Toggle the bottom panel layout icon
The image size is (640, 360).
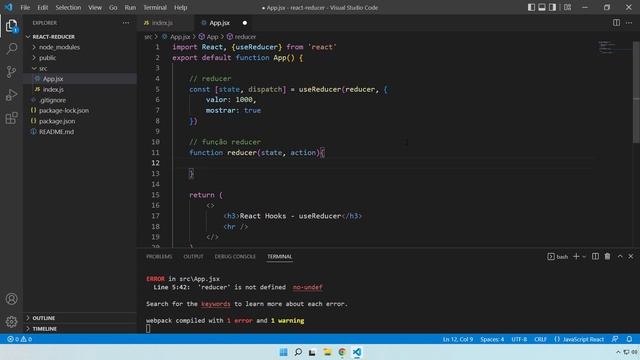tap(542, 7)
